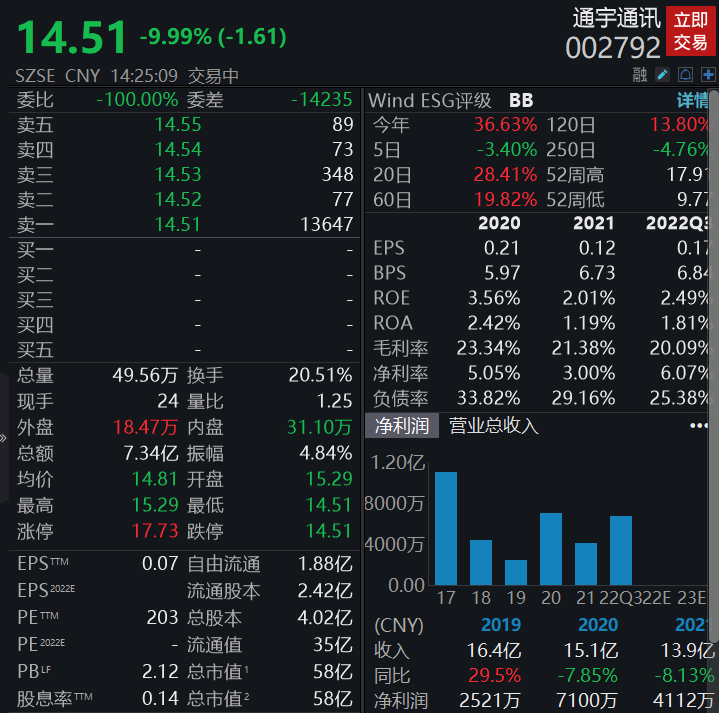Click the stock name 通宇通讯
Viewport: 719px width, 713px height.
pos(616,19)
